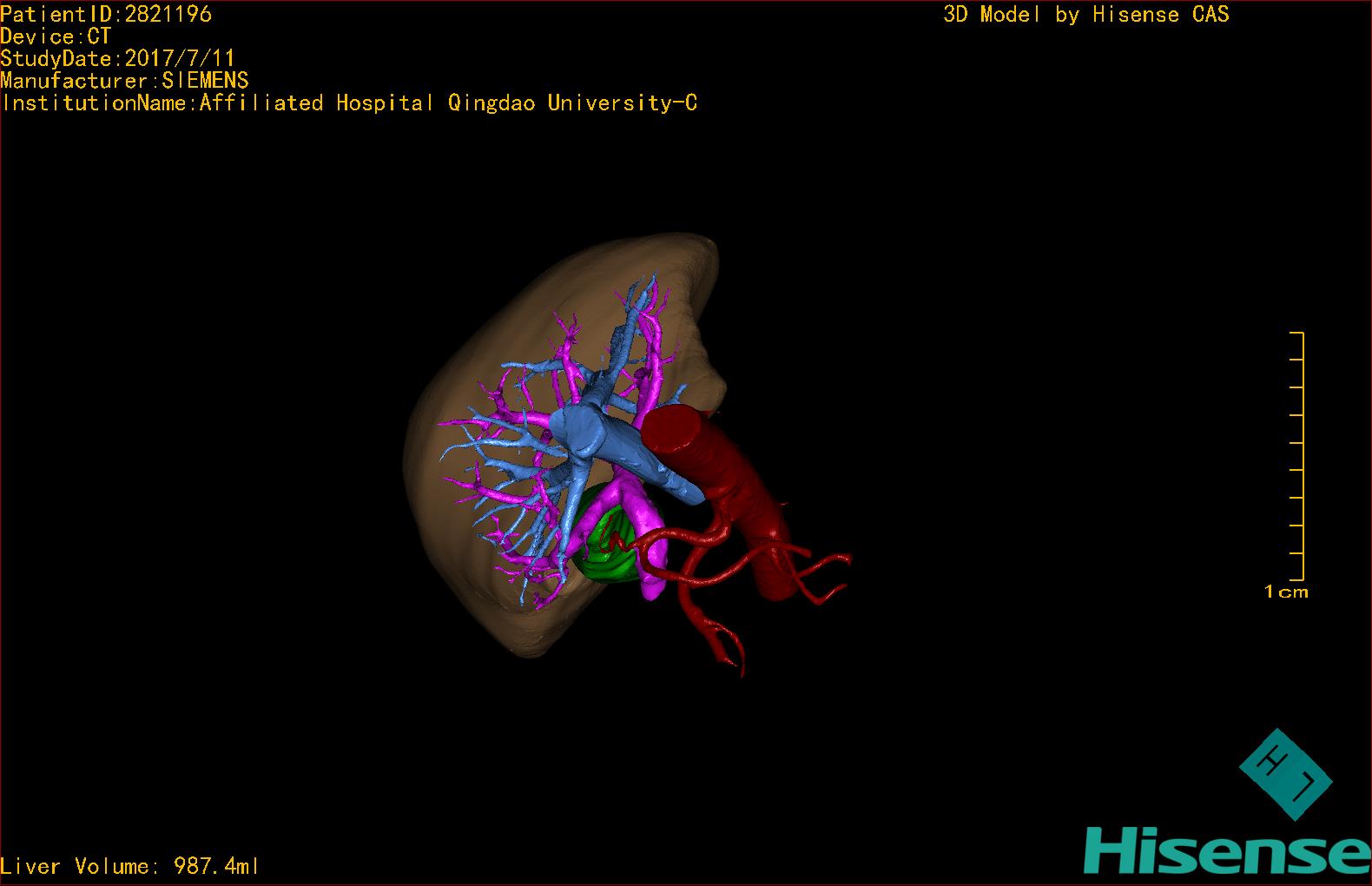Image resolution: width=1372 pixels, height=886 pixels.
Task: Click the '1cm' scale label
Action: pos(1286,592)
